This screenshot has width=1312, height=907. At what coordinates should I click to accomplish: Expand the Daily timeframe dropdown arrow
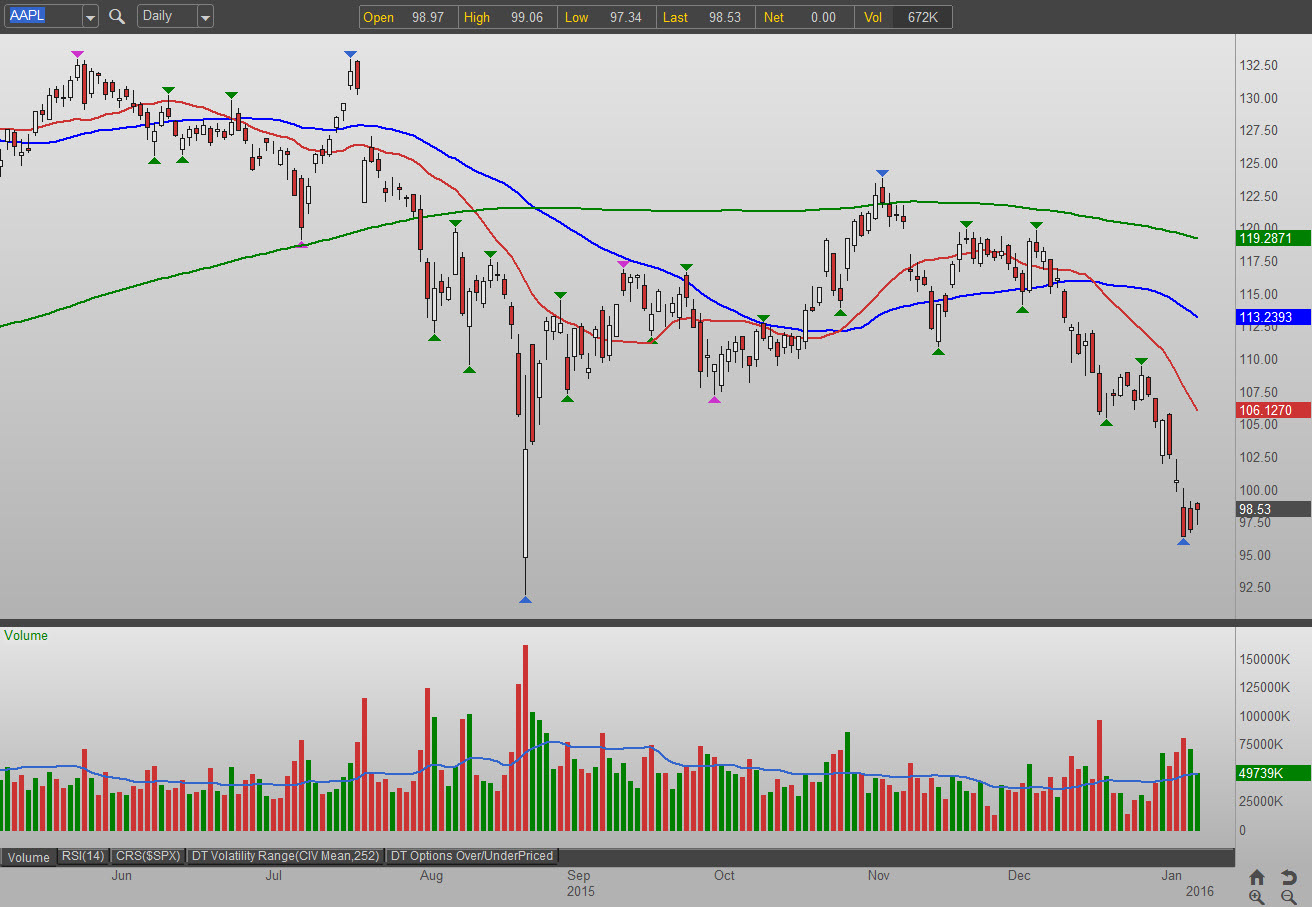(205, 17)
